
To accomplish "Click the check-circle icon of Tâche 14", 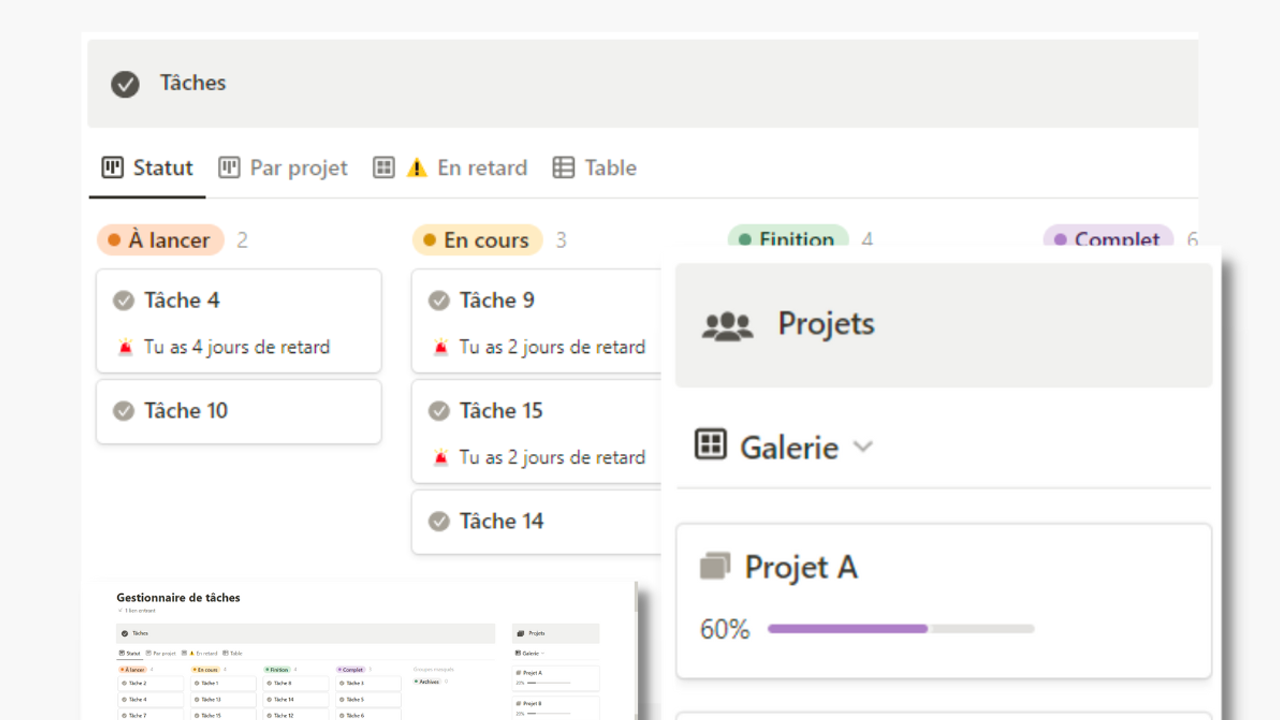I will [439, 521].
